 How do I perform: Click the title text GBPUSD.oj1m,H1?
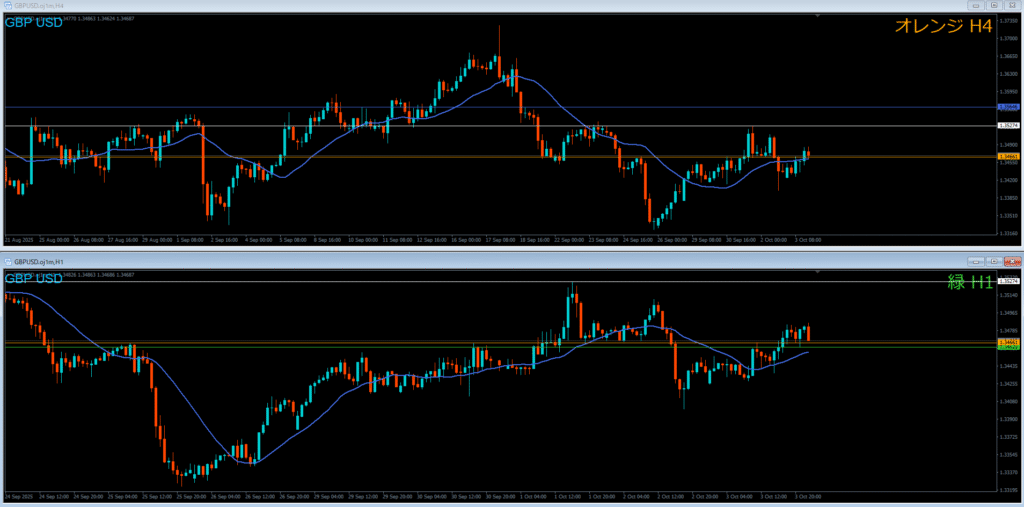pos(37,261)
